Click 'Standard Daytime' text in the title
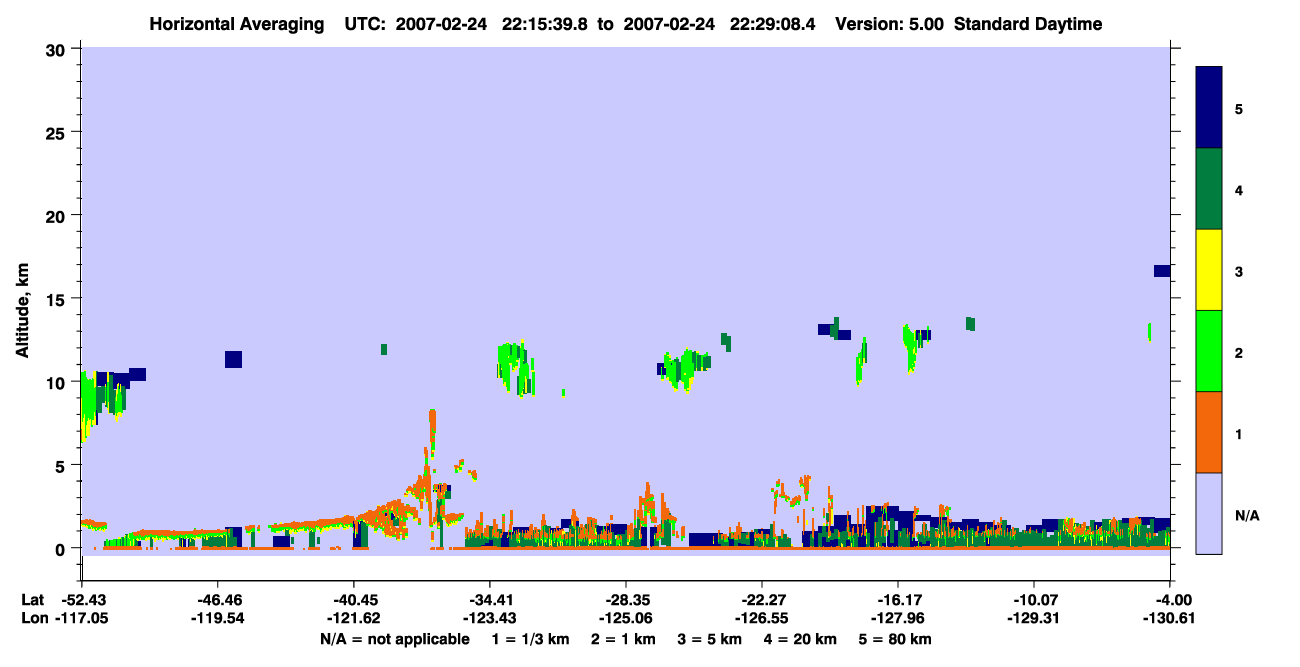Image resolution: width=1300 pixels, height=667 pixels. pyautogui.click(x=1028, y=24)
